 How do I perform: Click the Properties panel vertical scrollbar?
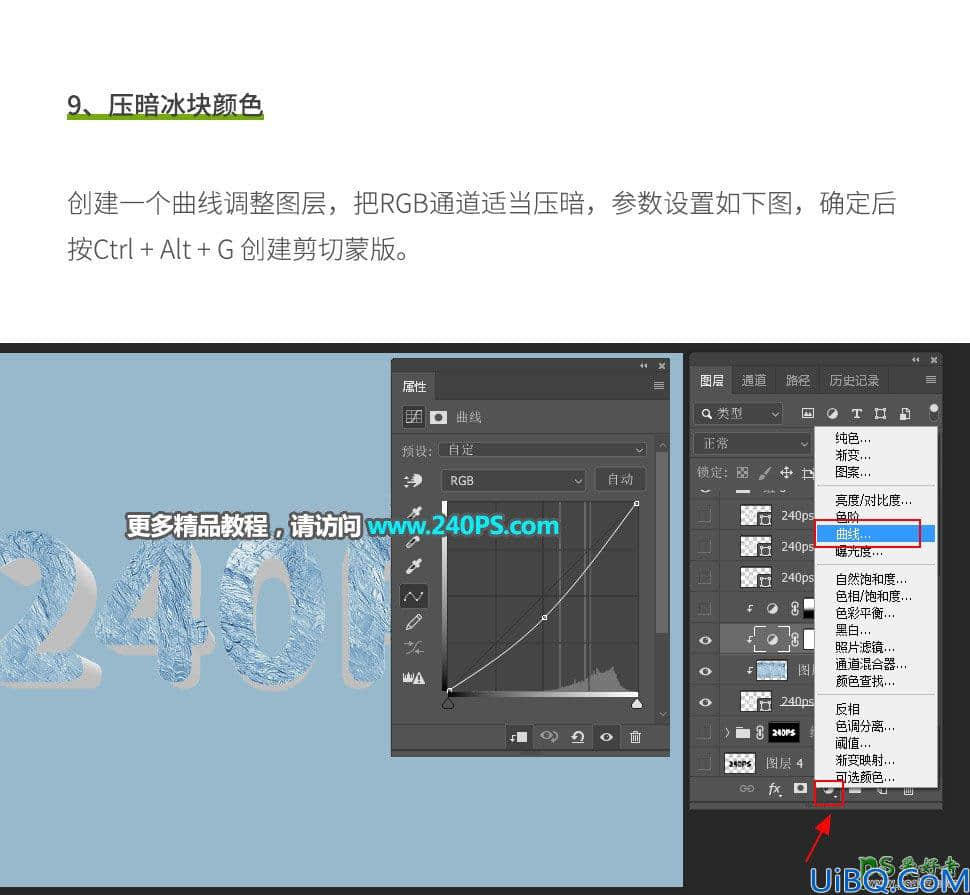coord(662,542)
